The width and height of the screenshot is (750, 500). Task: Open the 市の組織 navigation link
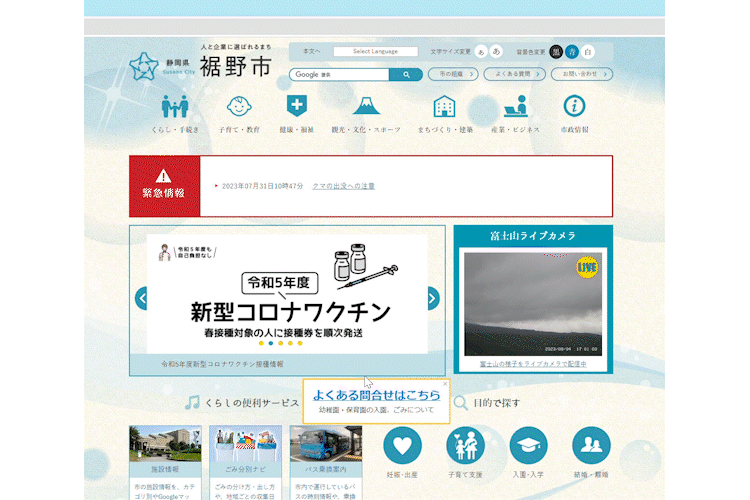[451, 74]
